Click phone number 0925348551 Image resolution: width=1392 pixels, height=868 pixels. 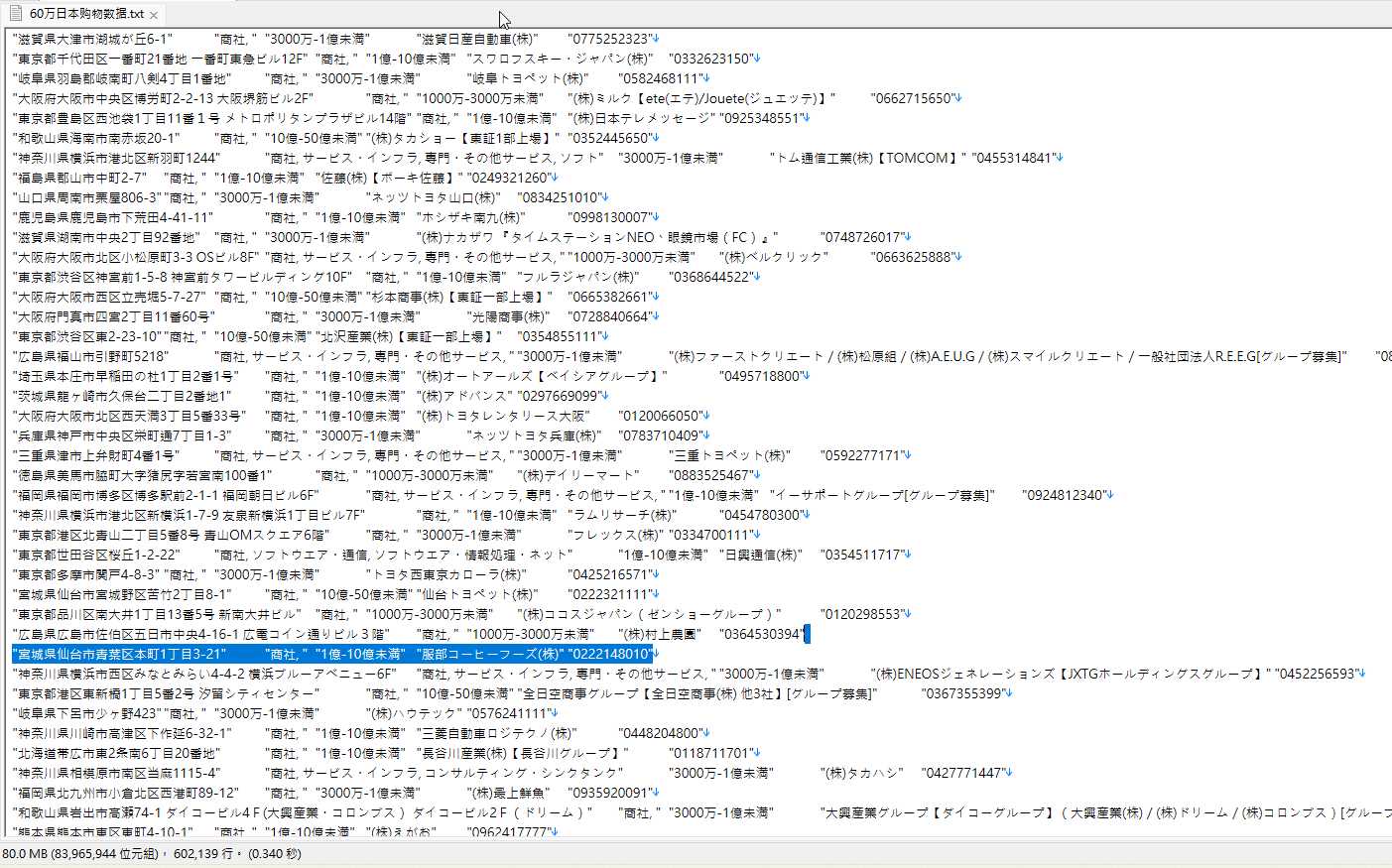761,118
